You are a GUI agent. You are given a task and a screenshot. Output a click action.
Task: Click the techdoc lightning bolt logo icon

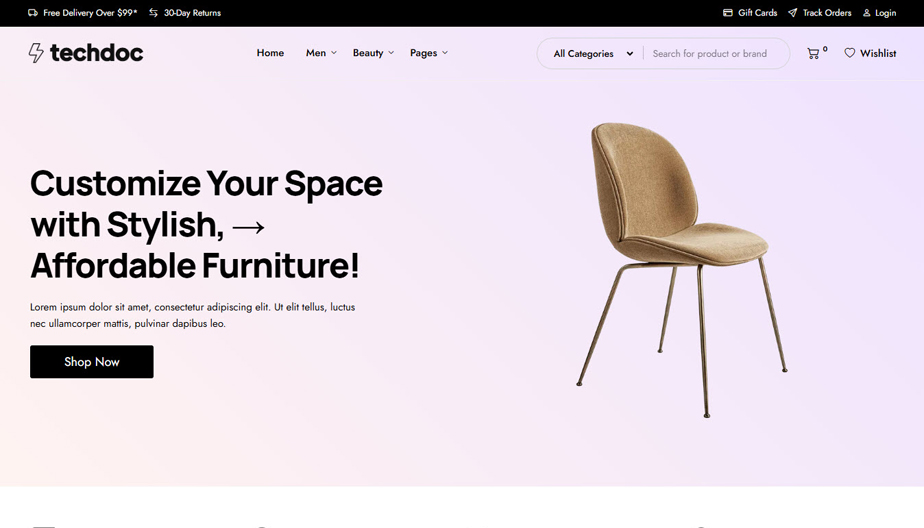coord(36,52)
